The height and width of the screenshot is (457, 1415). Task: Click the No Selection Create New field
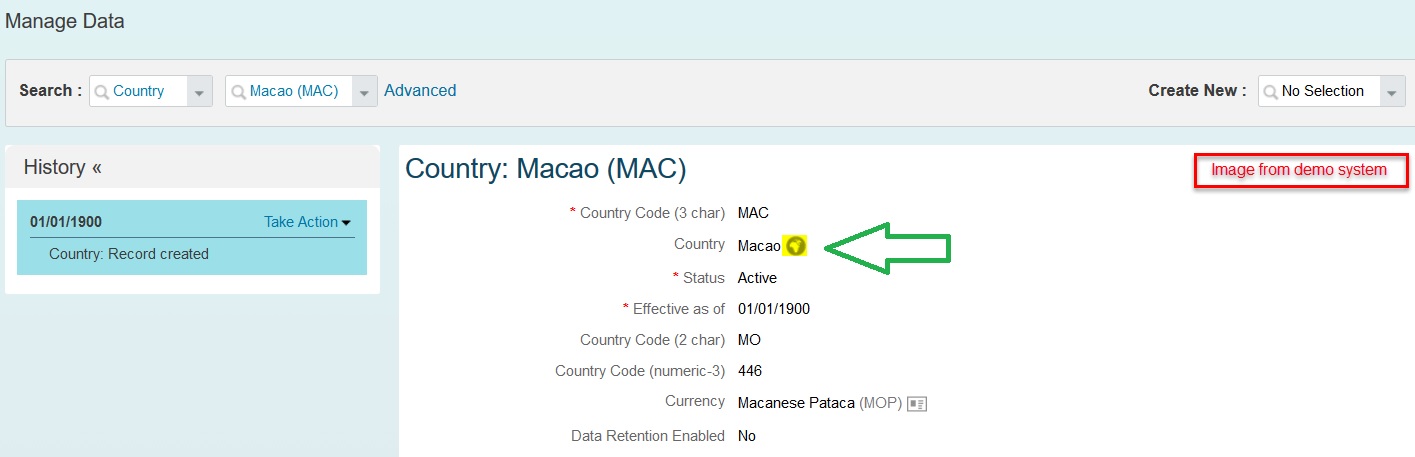pos(1332,91)
